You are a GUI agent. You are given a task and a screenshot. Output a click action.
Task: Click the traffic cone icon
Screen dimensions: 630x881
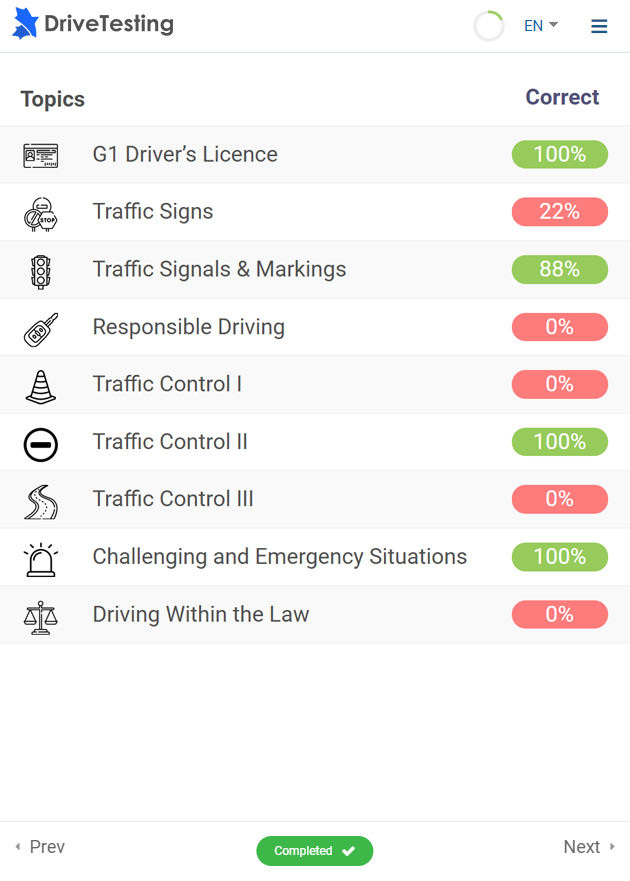41,385
